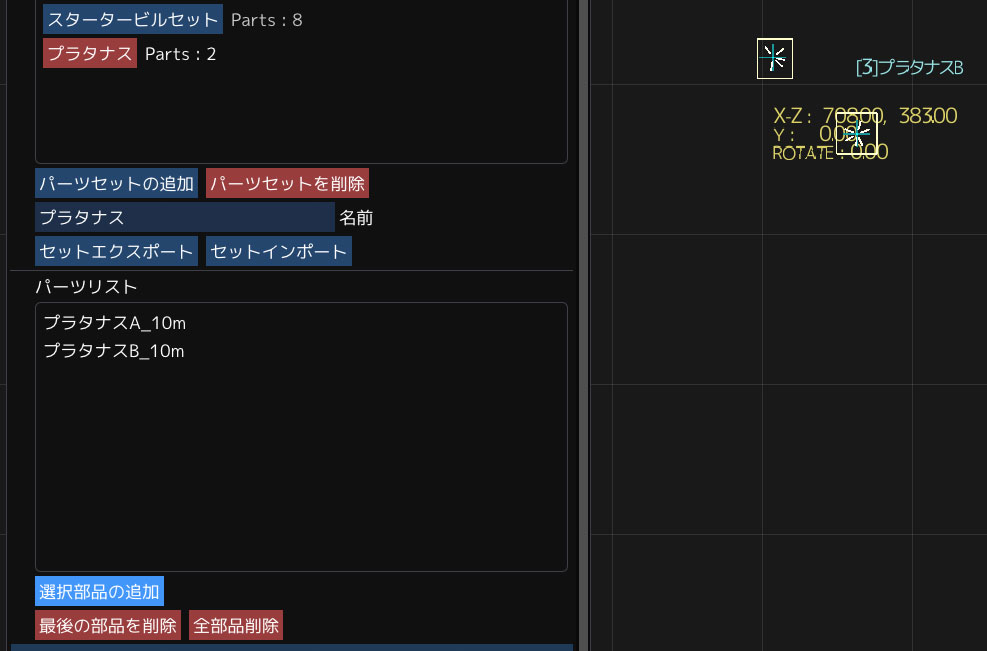Select tree marker overlapping the coordinate readout

(856, 133)
